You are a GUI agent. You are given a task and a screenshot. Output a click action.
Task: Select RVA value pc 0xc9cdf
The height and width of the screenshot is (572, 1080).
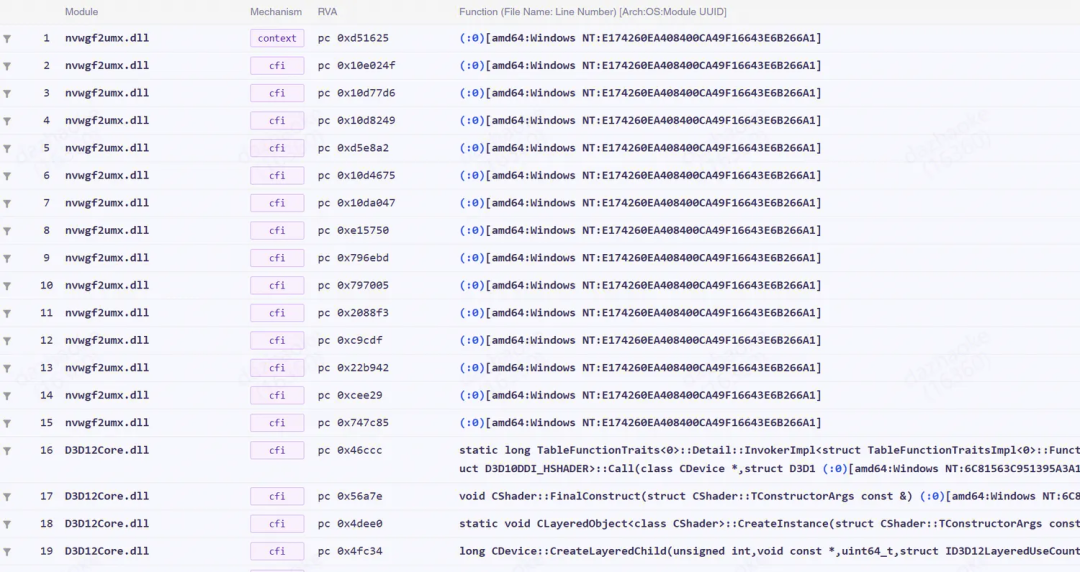click(350, 340)
